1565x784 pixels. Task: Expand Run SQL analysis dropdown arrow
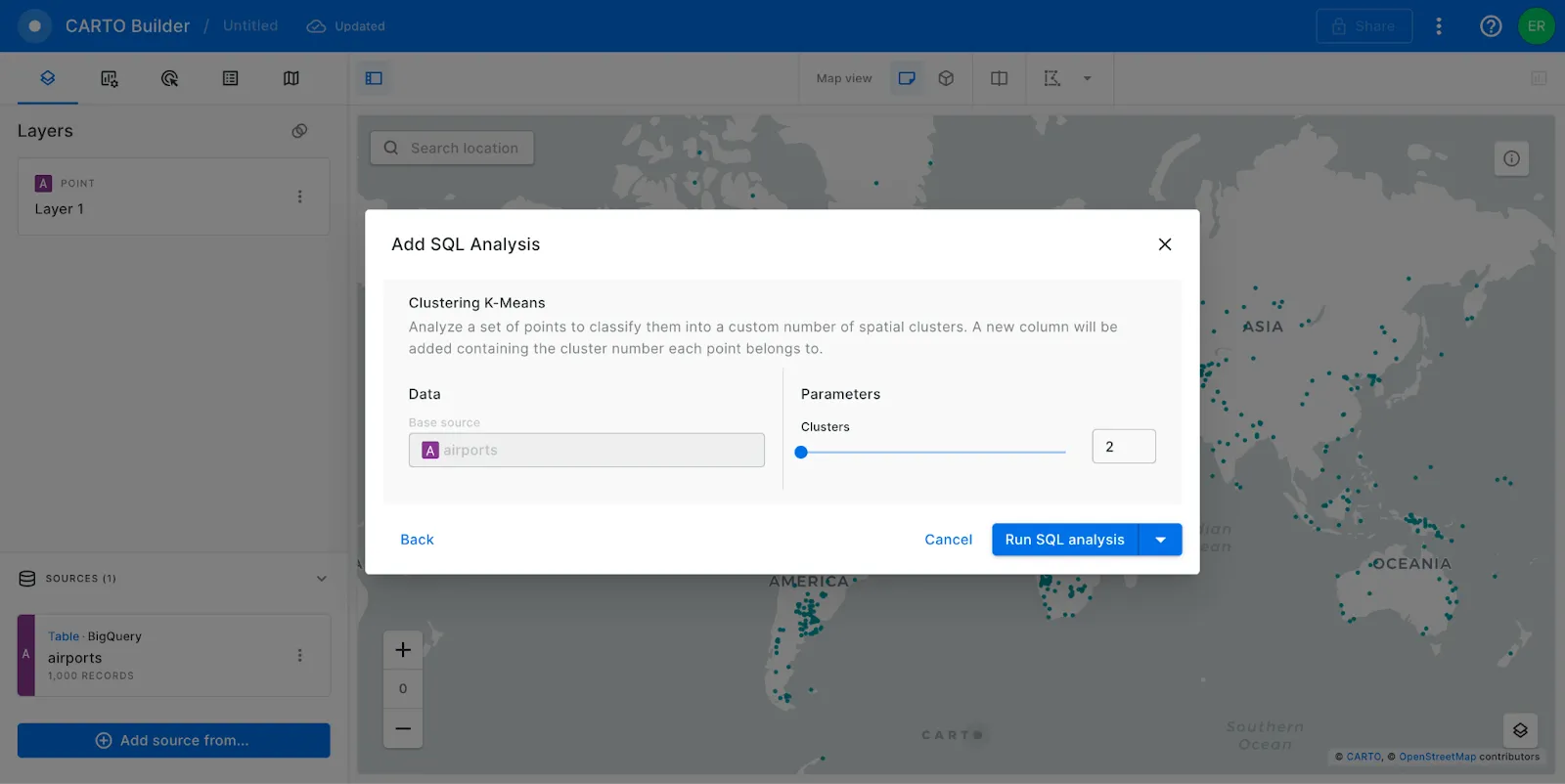1161,540
